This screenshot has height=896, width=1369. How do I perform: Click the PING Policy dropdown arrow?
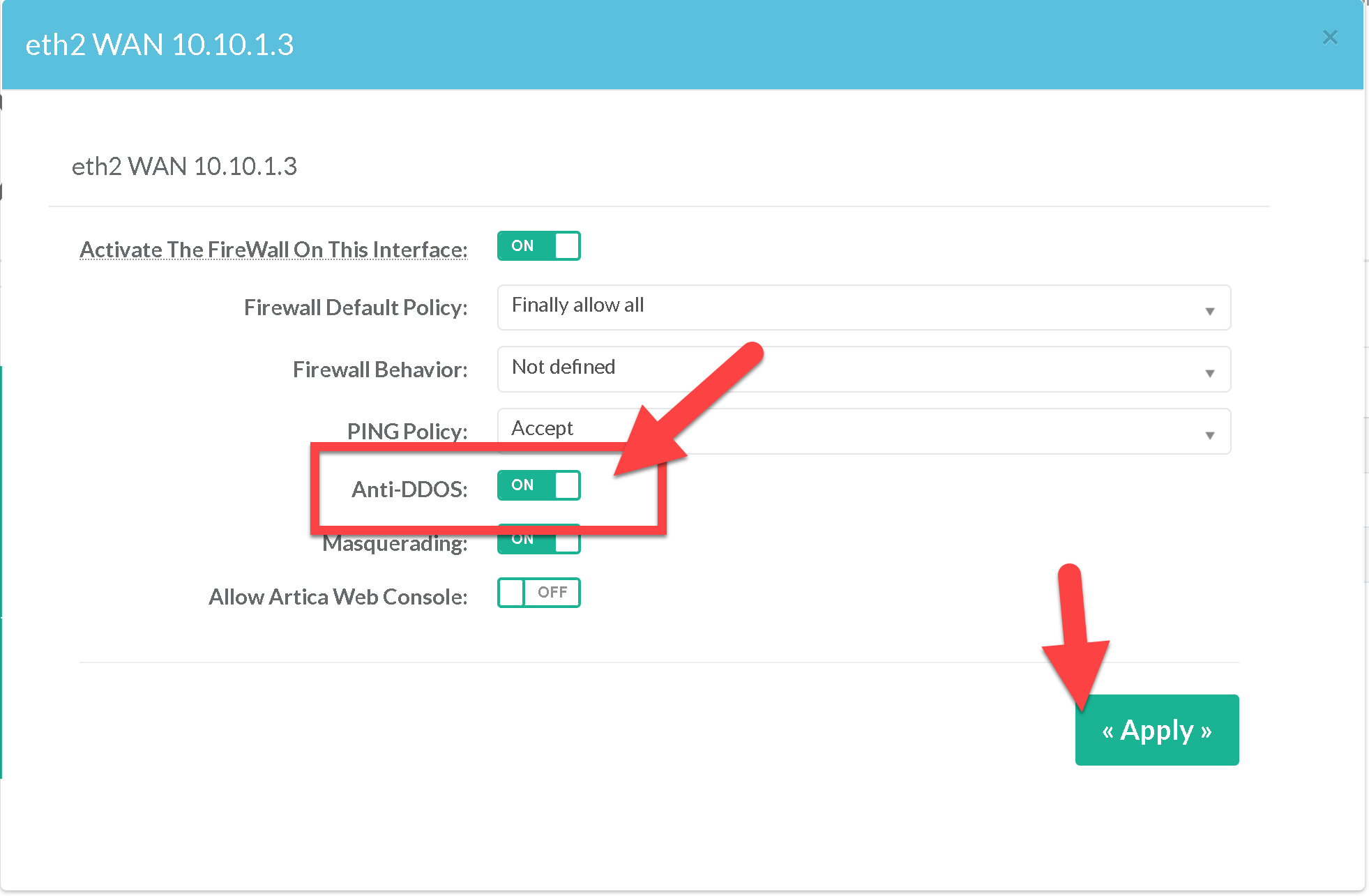1209,435
